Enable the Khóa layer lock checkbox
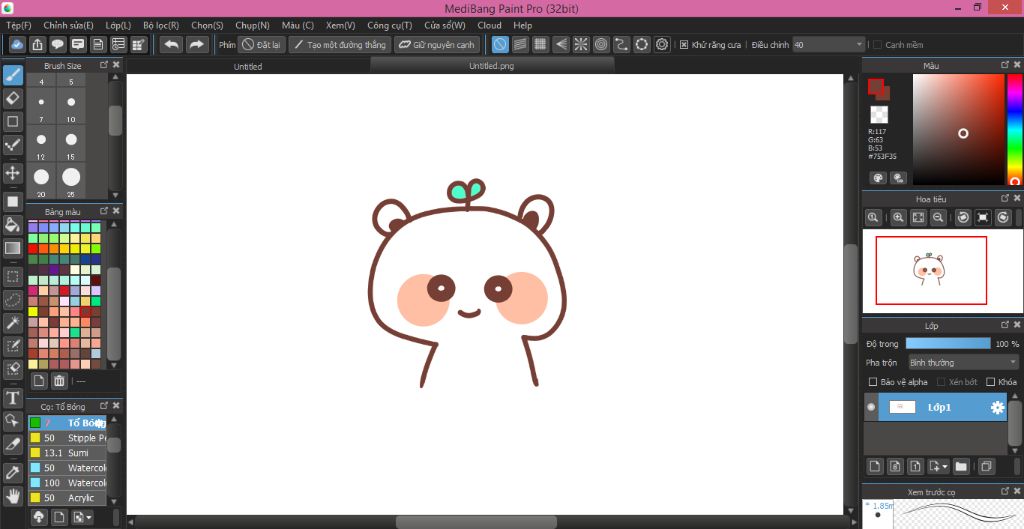The image size is (1024, 529). (x=990, y=382)
